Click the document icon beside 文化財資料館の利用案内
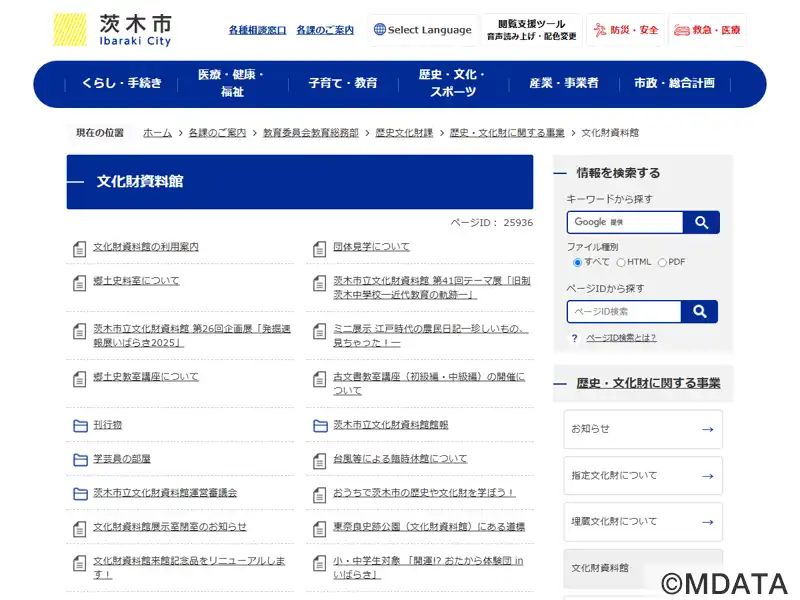Image resolution: width=800 pixels, height=600 pixels. coord(80,248)
